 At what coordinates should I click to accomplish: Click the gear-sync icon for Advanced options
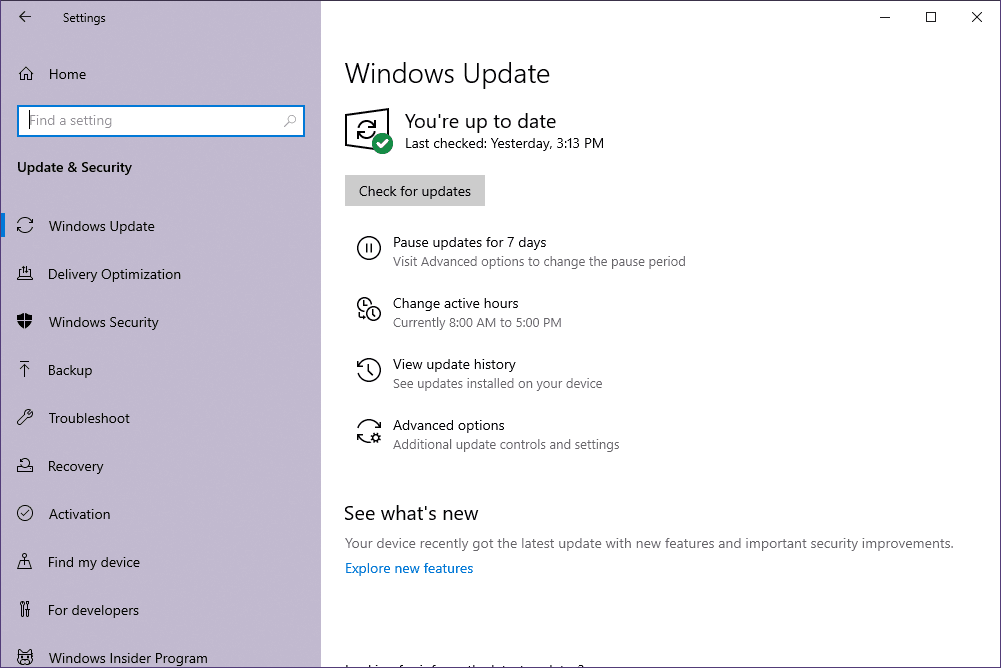click(x=369, y=431)
